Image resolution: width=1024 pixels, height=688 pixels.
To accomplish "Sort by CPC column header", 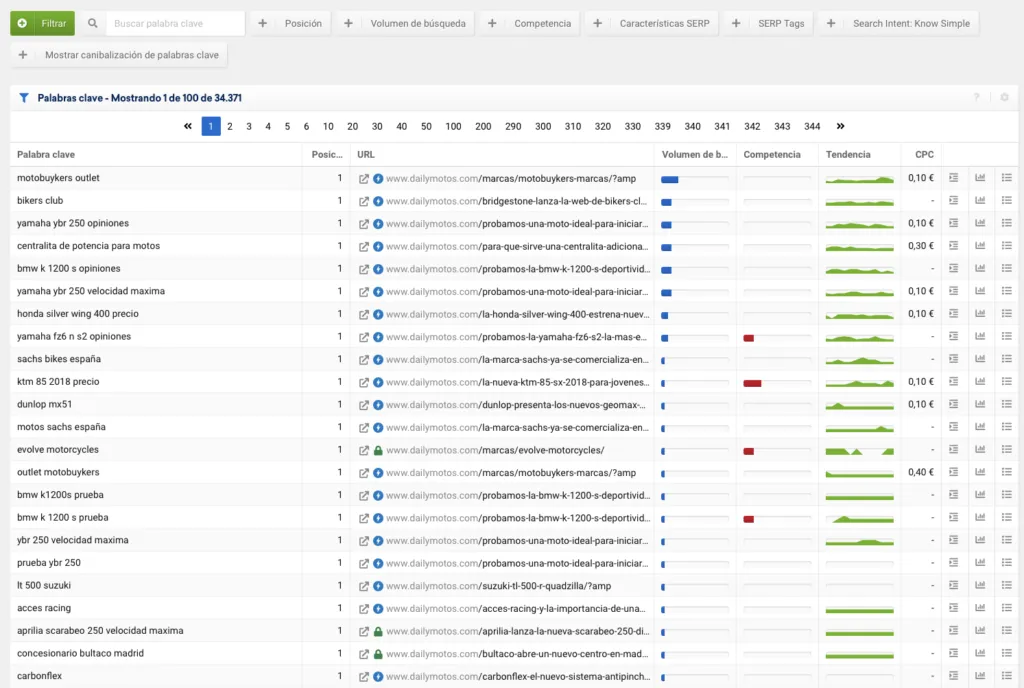I will click(x=924, y=155).
